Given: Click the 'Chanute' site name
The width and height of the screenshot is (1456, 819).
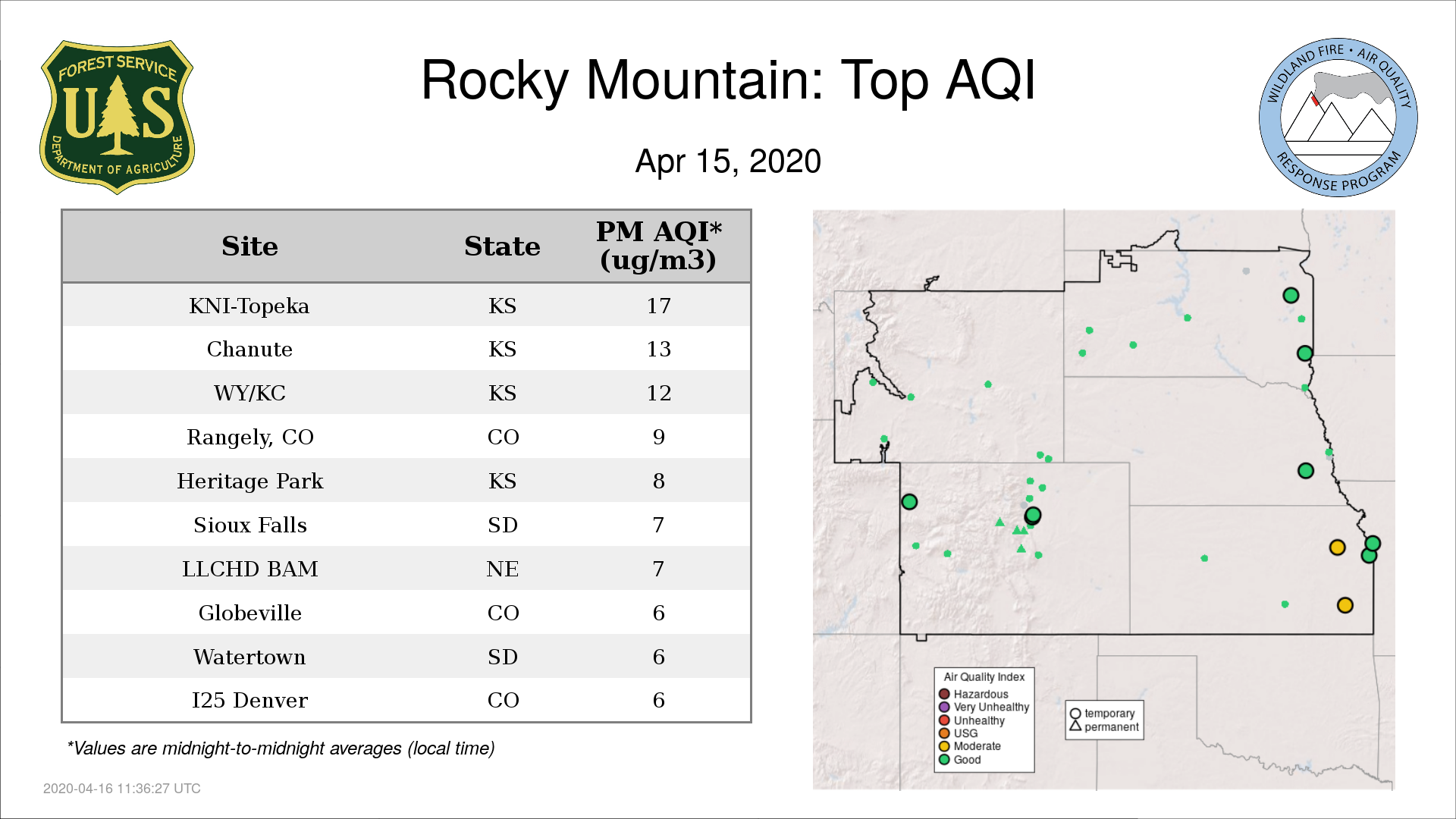Looking at the screenshot, I should click(x=249, y=349).
